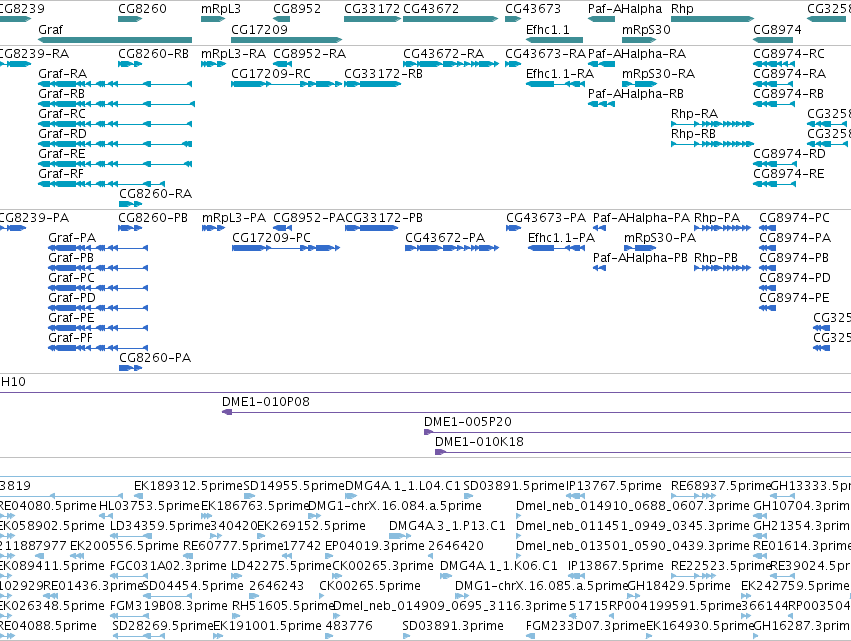Select the mRpS30 gene label
Viewport: 851px width, 641px height.
pyautogui.click(x=646, y=30)
